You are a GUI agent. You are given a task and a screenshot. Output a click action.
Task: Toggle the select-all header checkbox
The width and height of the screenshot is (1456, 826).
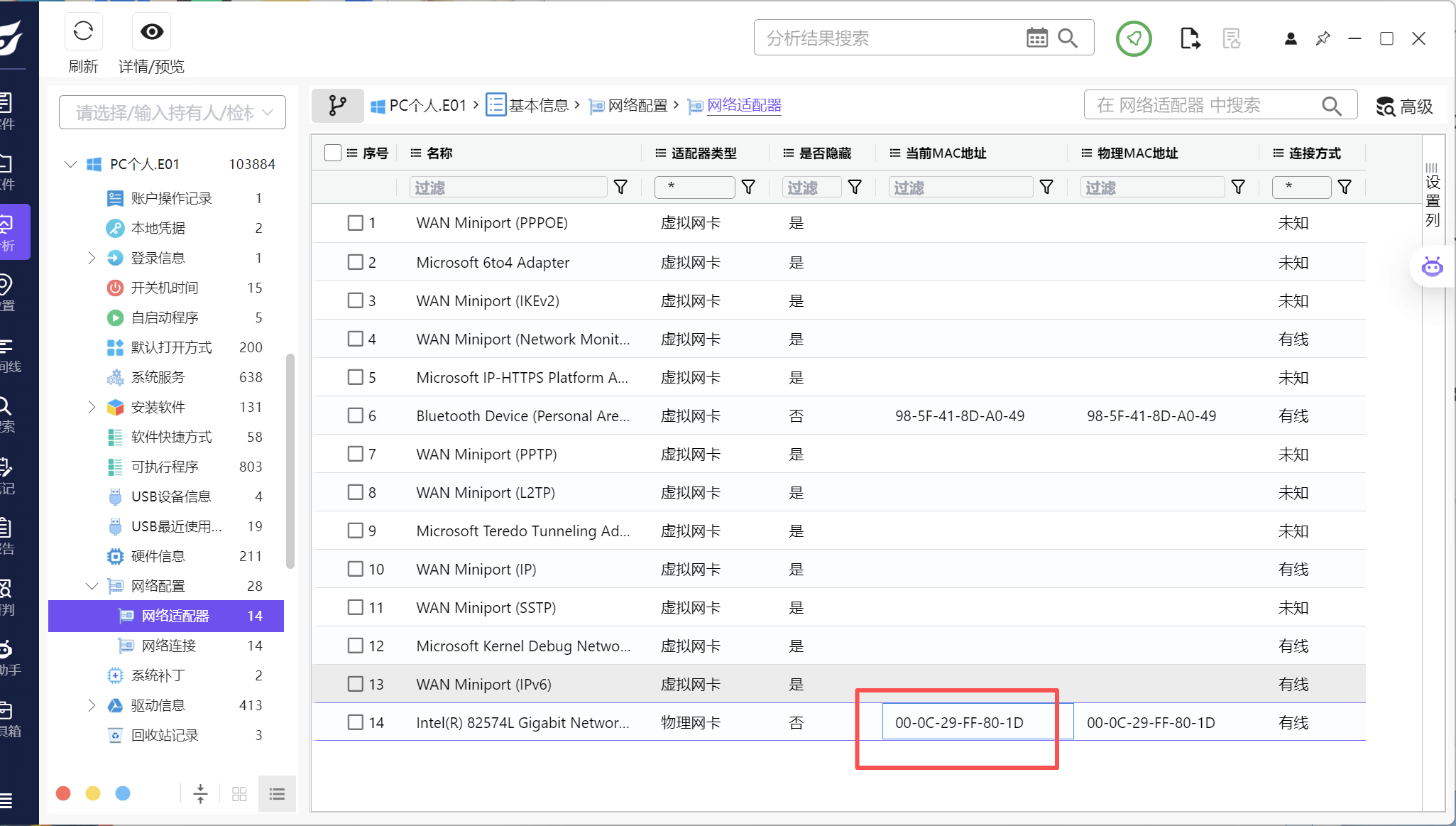(x=332, y=153)
